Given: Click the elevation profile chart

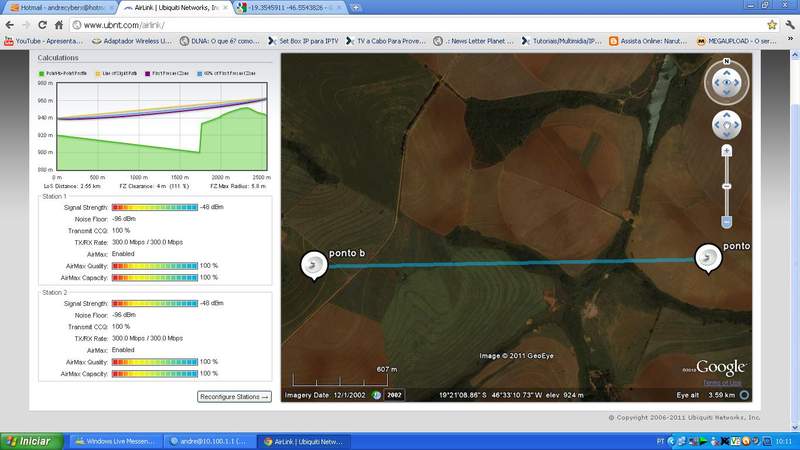Looking at the screenshot, I should 162,126.
